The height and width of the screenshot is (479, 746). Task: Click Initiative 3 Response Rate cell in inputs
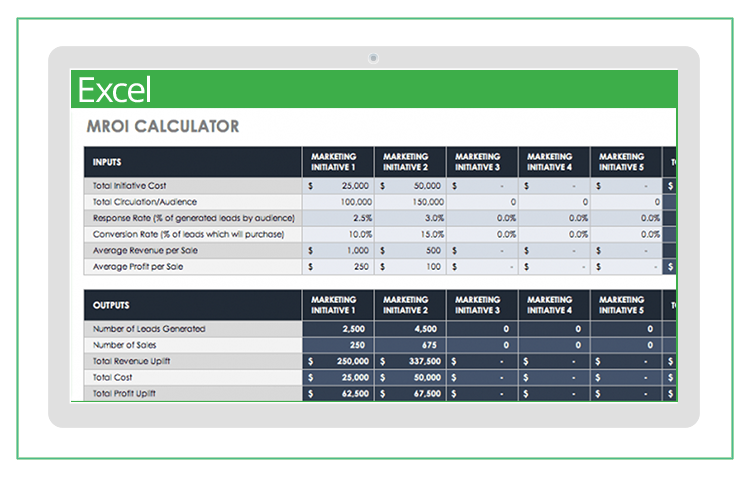[x=482, y=218]
